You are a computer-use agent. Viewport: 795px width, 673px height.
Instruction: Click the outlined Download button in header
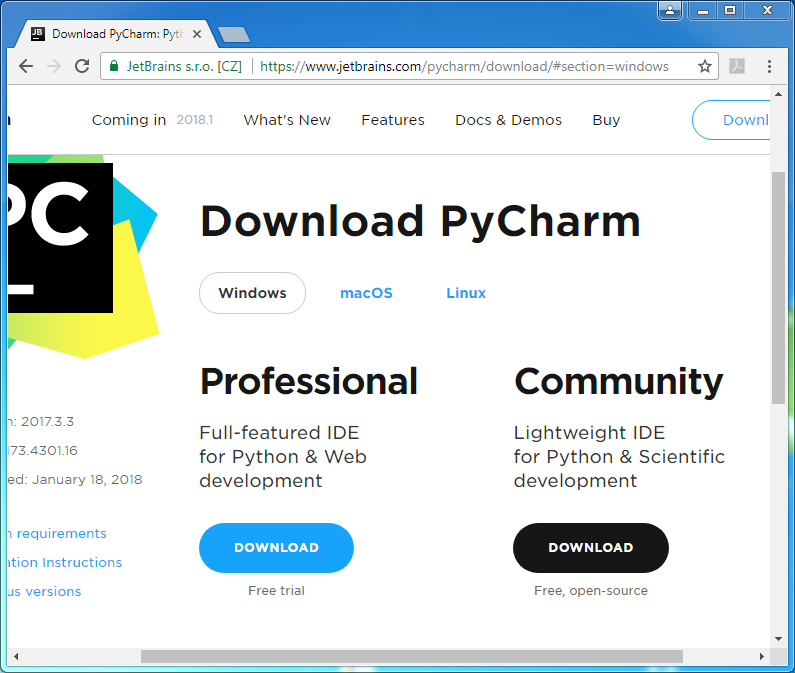tap(731, 120)
